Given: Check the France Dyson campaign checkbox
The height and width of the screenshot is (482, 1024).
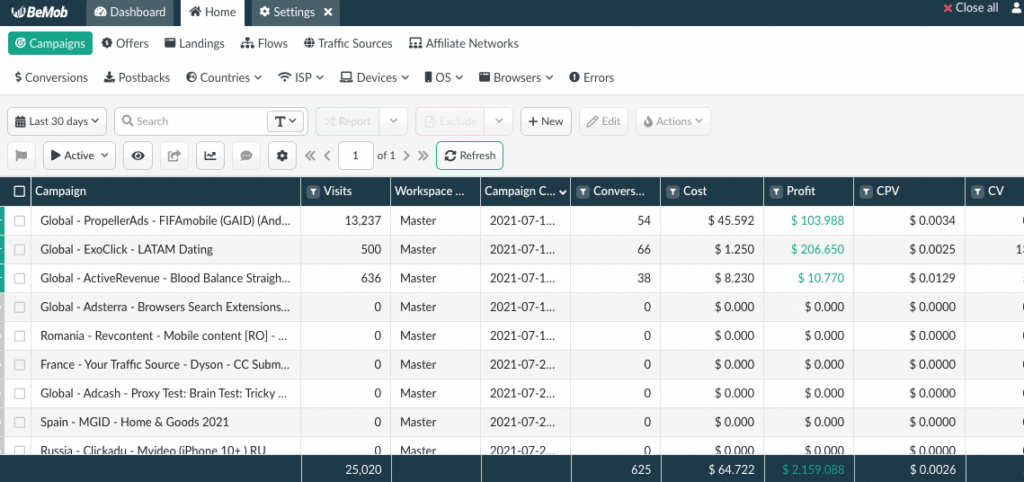Looking at the screenshot, I should click(20, 364).
